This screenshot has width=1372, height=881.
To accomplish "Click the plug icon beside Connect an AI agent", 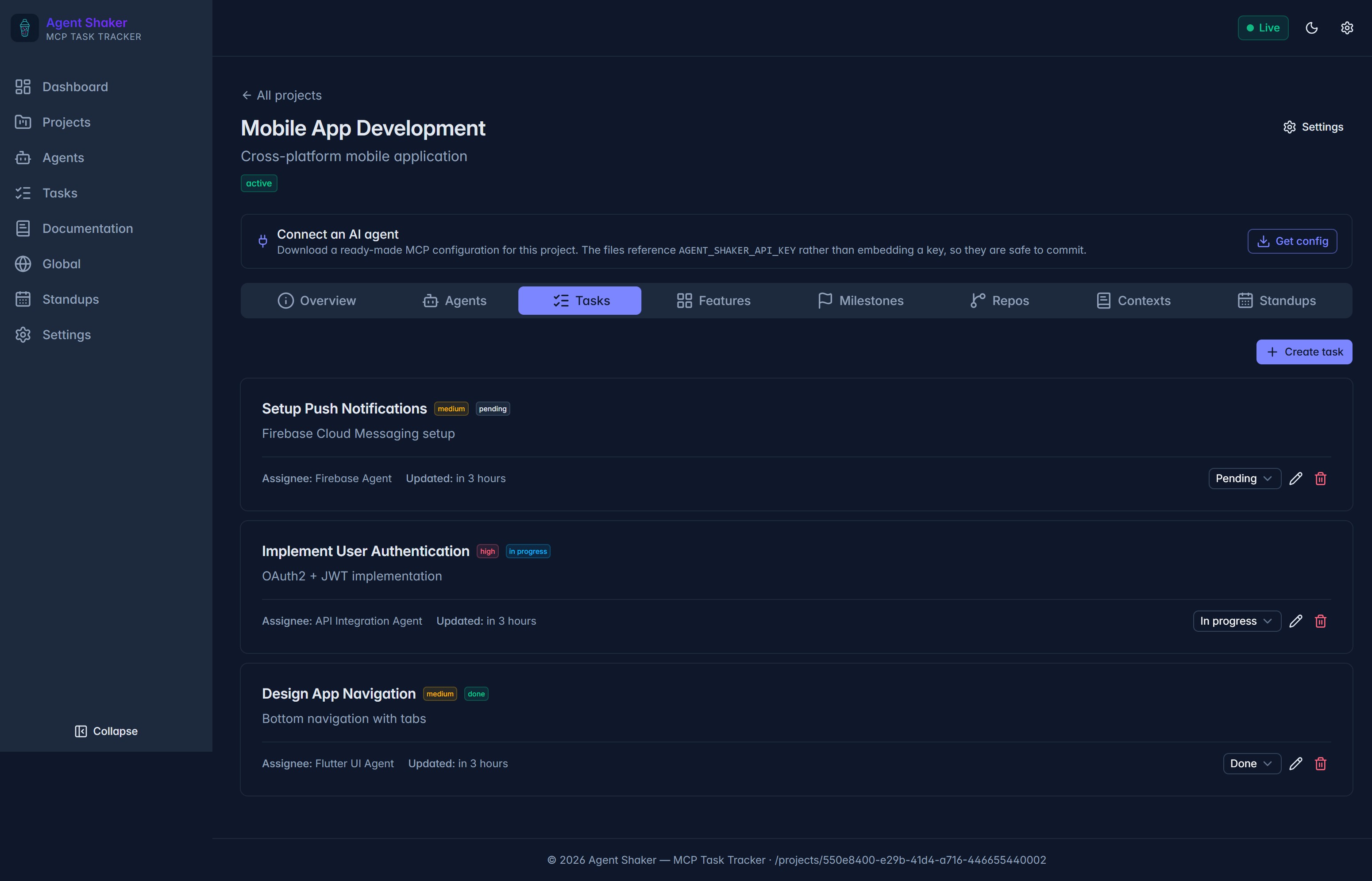I will click(262, 241).
